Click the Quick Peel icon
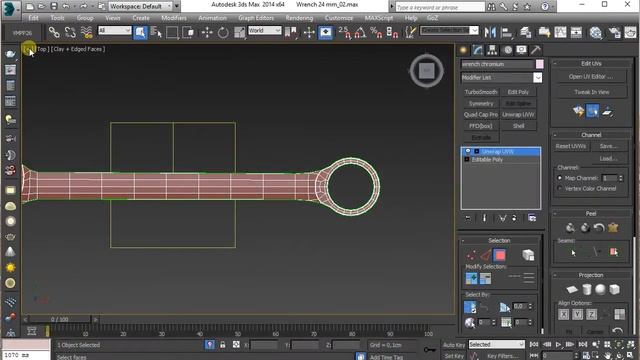The width and height of the screenshot is (640, 360). pos(570,227)
